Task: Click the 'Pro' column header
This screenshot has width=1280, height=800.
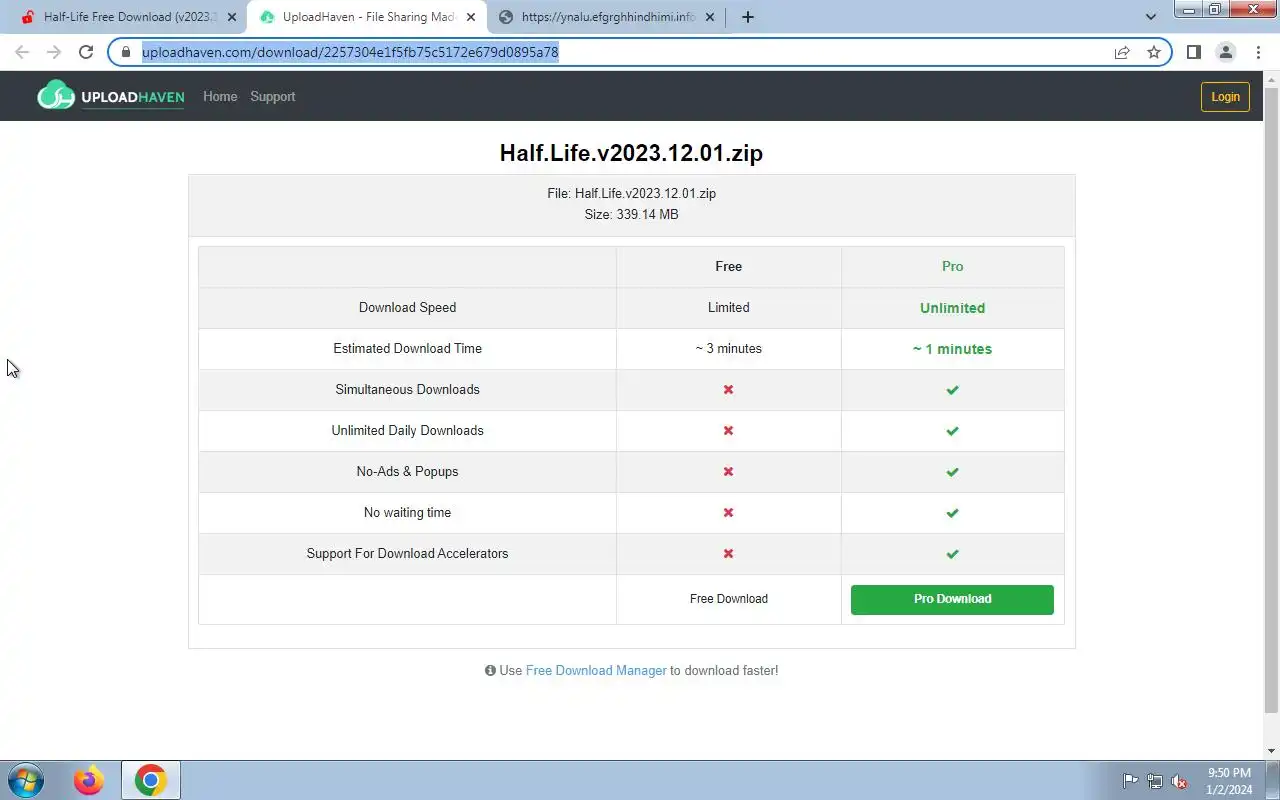Action: point(952,266)
